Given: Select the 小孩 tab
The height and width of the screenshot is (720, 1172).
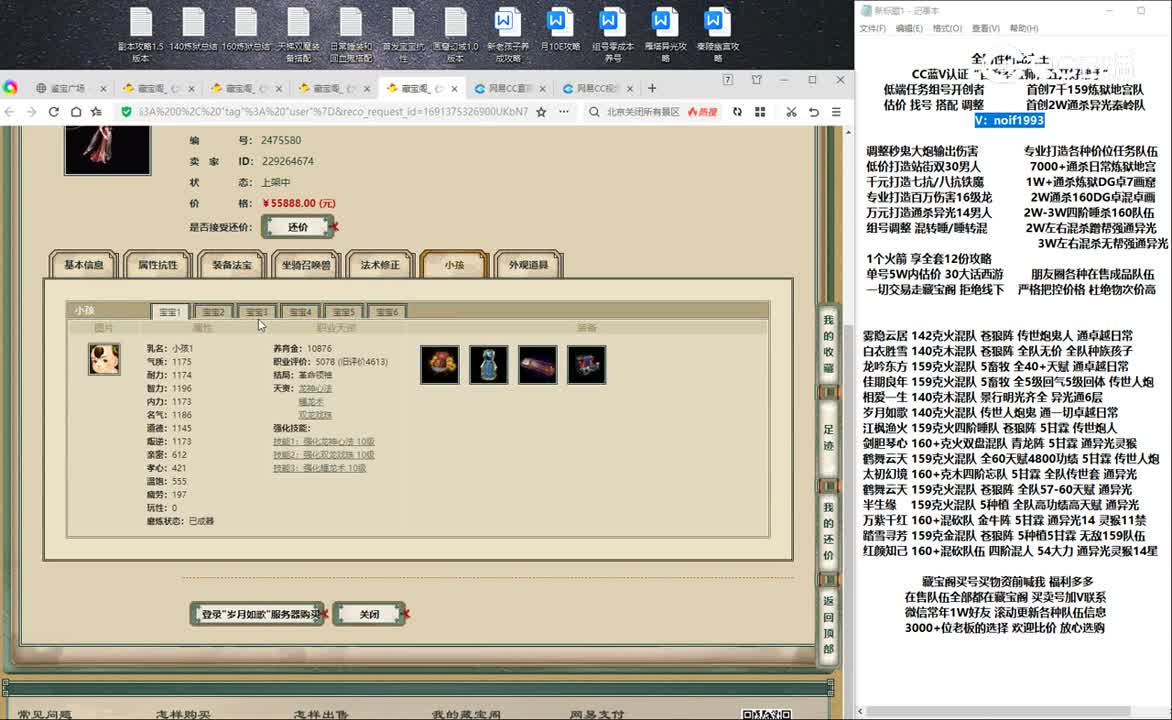Looking at the screenshot, I should [x=454, y=265].
